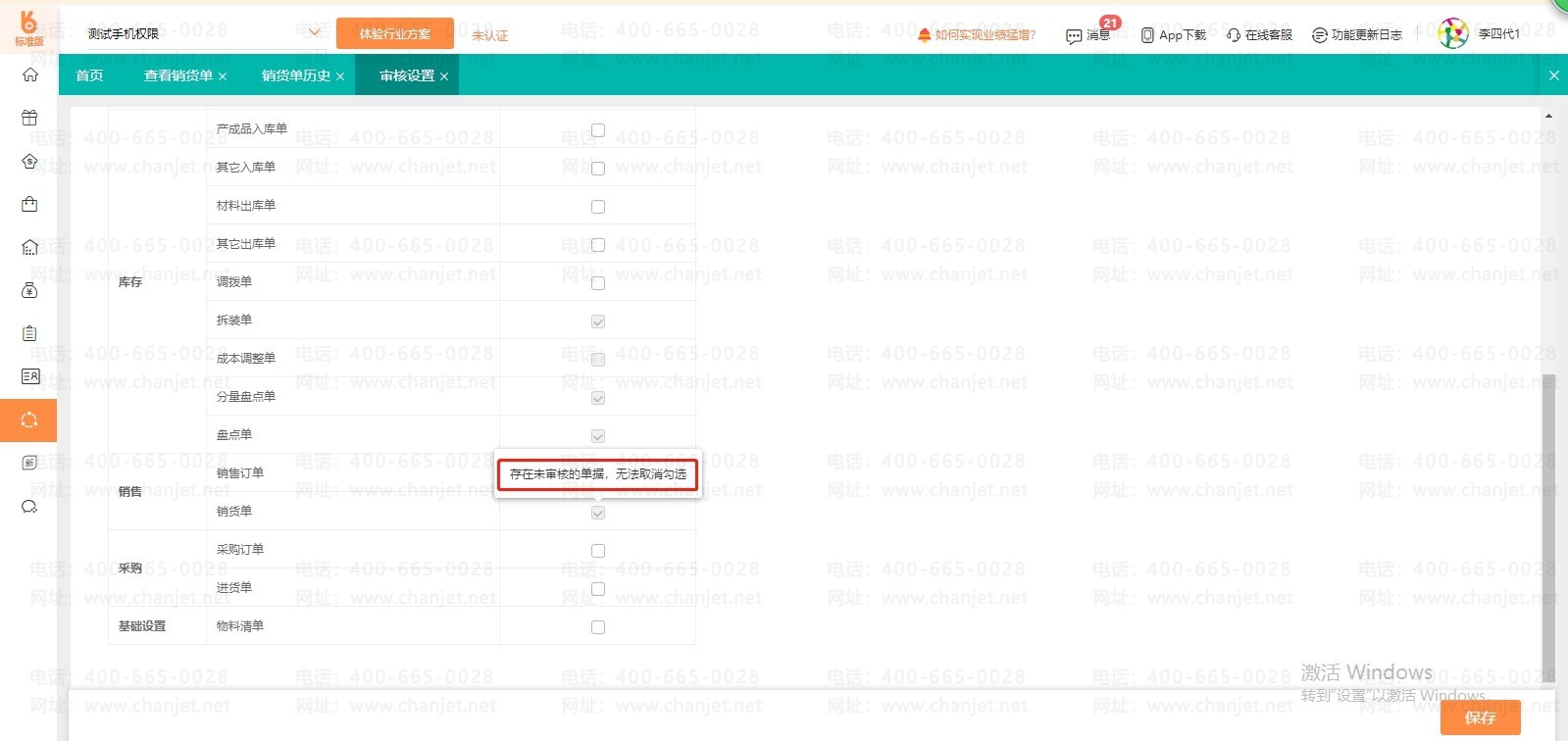This screenshot has width=1568, height=741.
Task: Close the 查看销货单 tab
Action: pos(223,76)
